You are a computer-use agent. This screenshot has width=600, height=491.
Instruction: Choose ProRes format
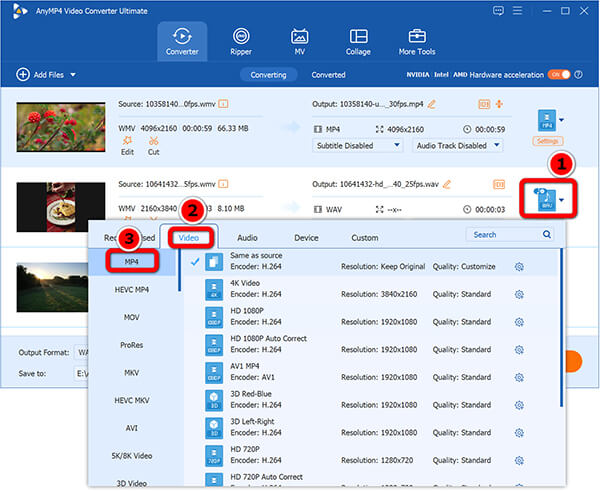131,345
